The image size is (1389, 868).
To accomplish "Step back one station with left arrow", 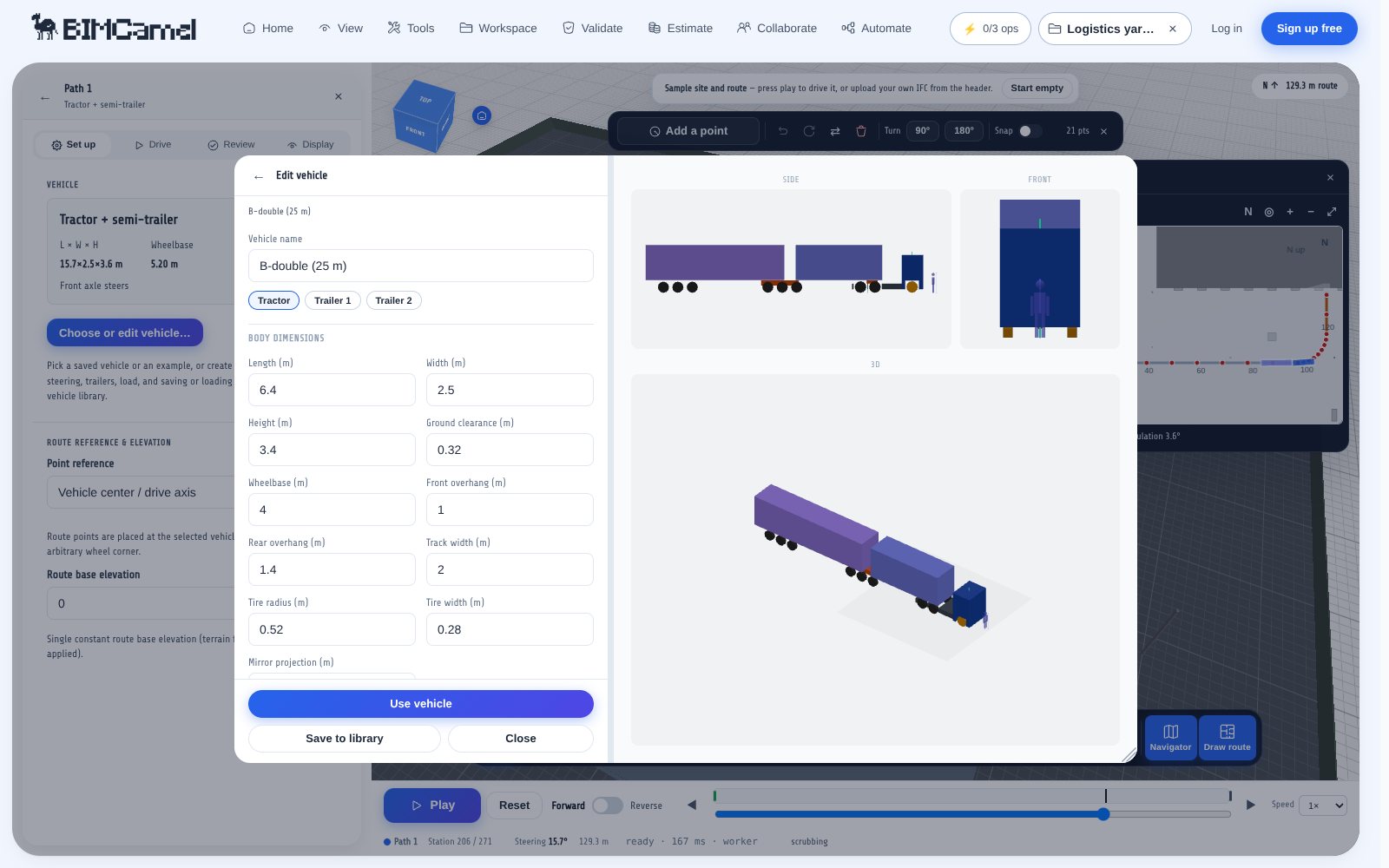I will coord(692,806).
